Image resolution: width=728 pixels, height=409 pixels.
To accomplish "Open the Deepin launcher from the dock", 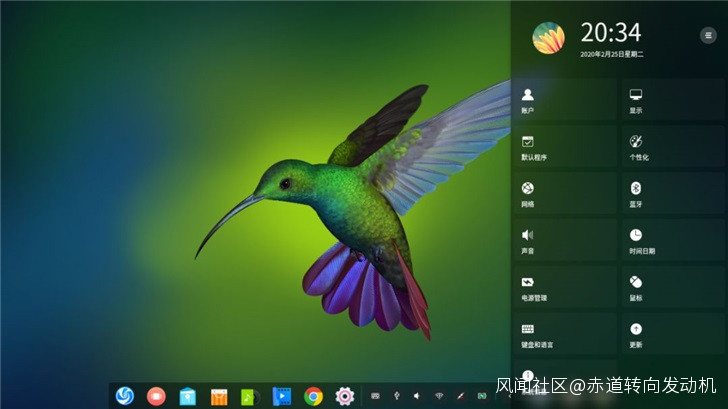I will 124,396.
